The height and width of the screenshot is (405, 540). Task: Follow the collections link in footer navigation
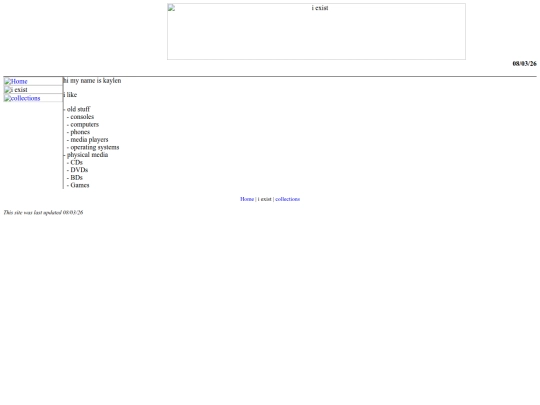(x=288, y=199)
